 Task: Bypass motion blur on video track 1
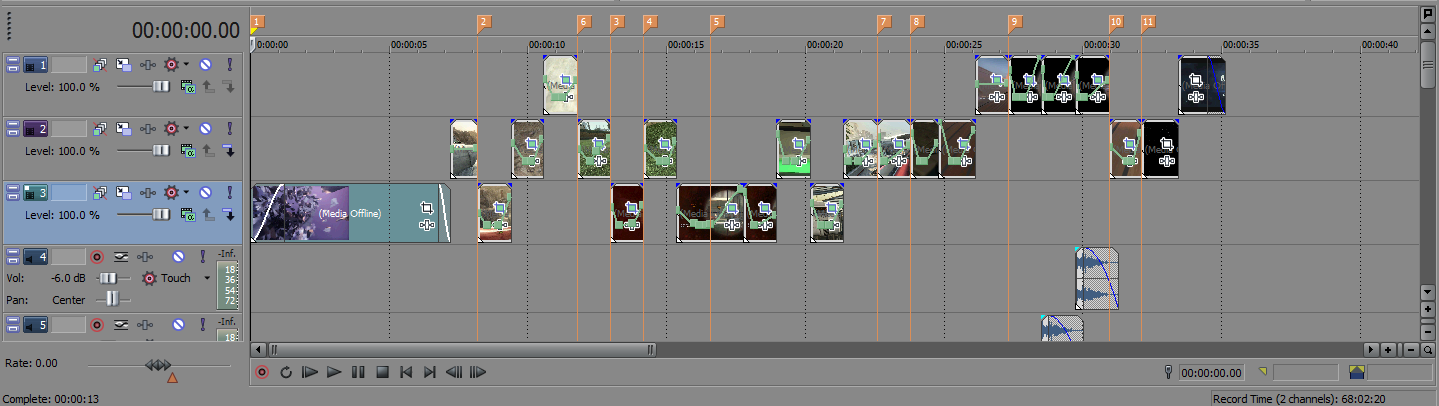tap(101, 65)
